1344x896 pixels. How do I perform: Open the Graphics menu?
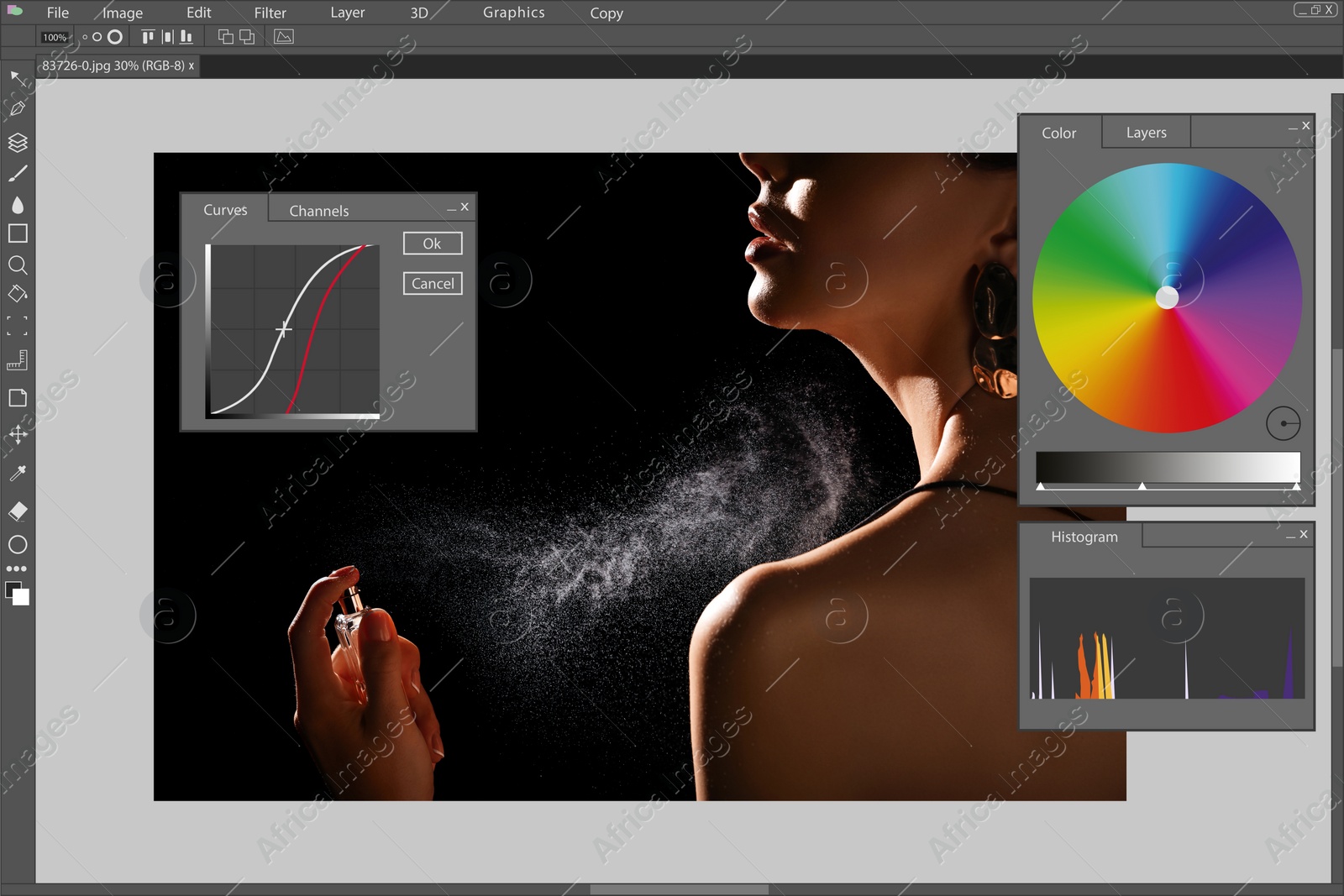(x=514, y=13)
